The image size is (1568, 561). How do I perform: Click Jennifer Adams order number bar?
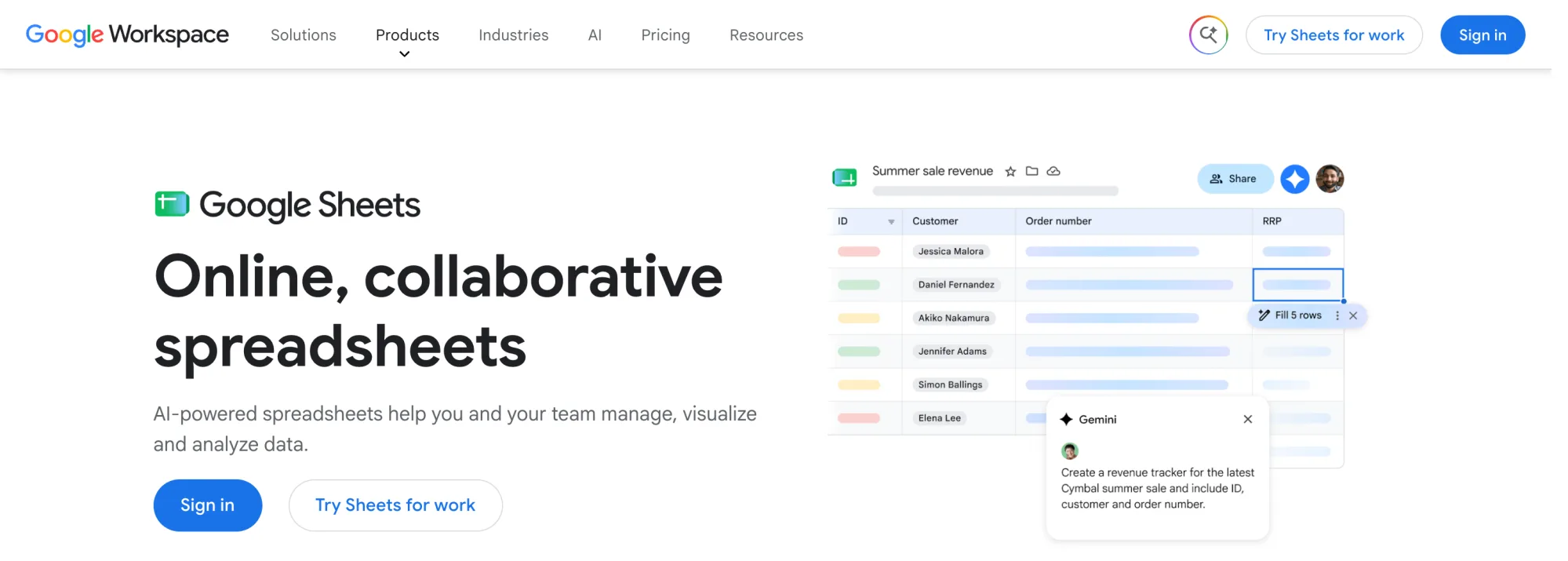tap(1127, 352)
